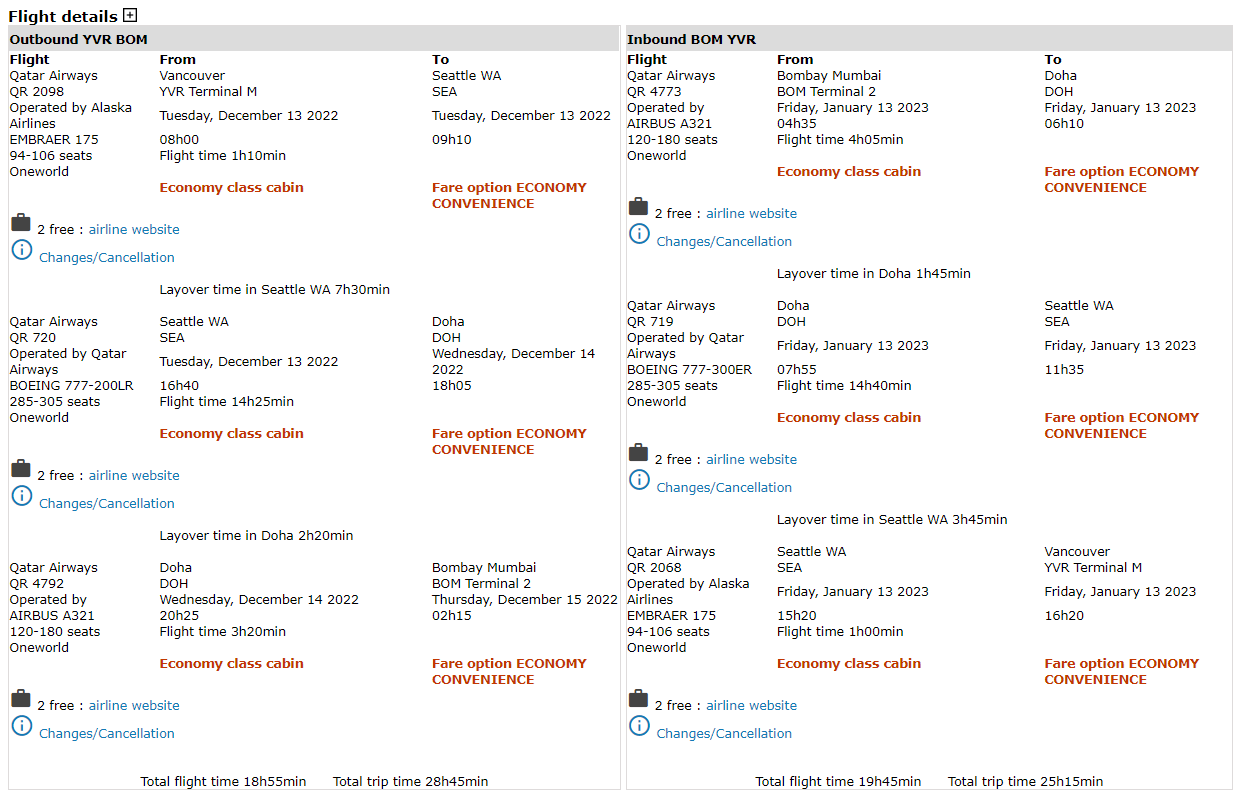Image resolution: width=1245 pixels, height=797 pixels.
Task: Click the info icon for flight QR 719
Action: coord(639,480)
